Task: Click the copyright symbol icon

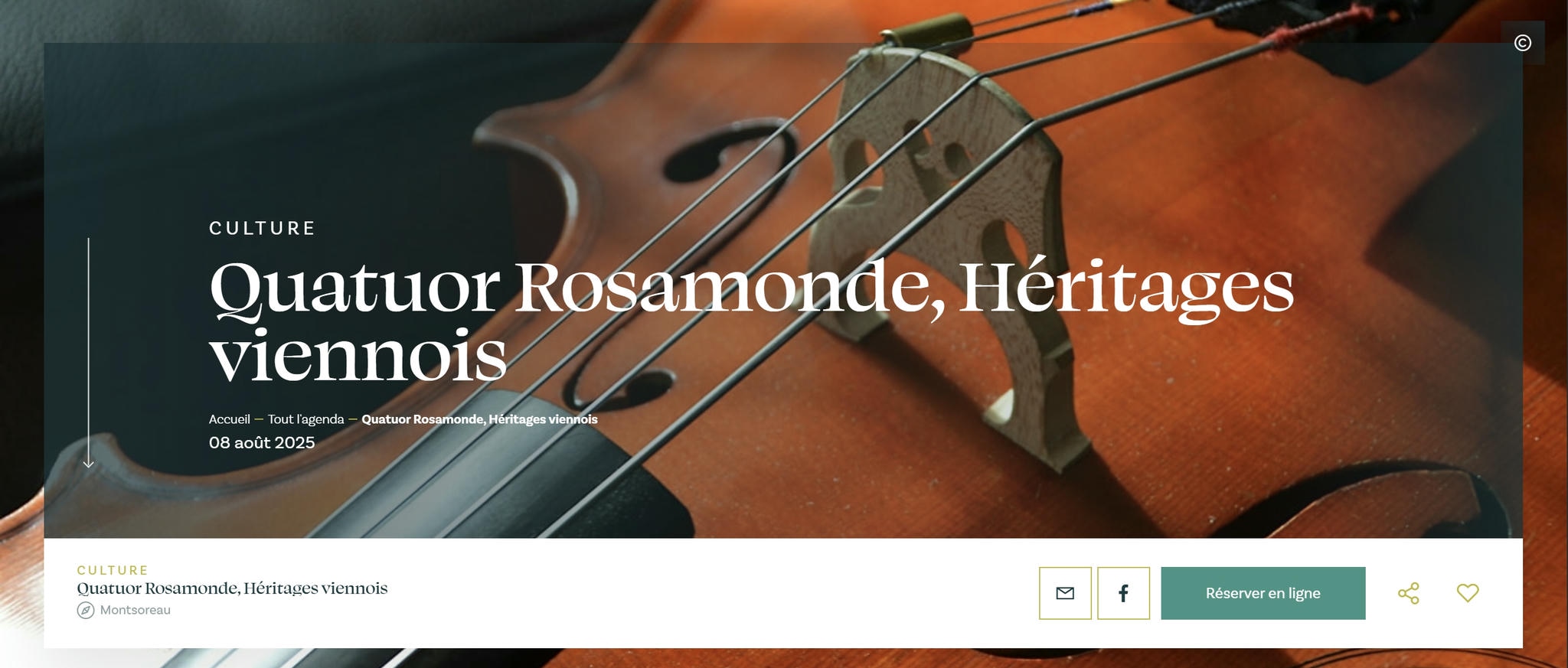Action: (1523, 43)
